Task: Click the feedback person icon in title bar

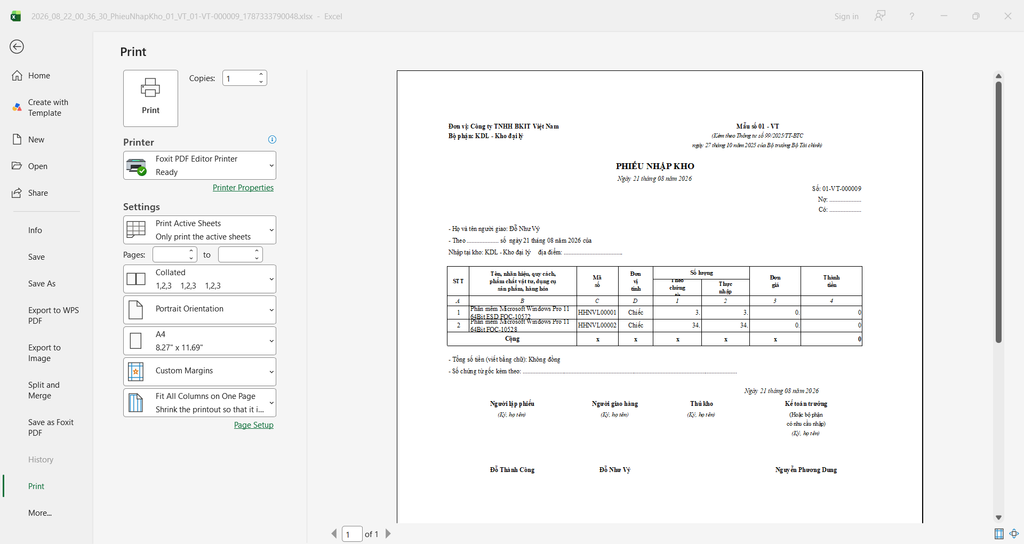Action: [880, 16]
